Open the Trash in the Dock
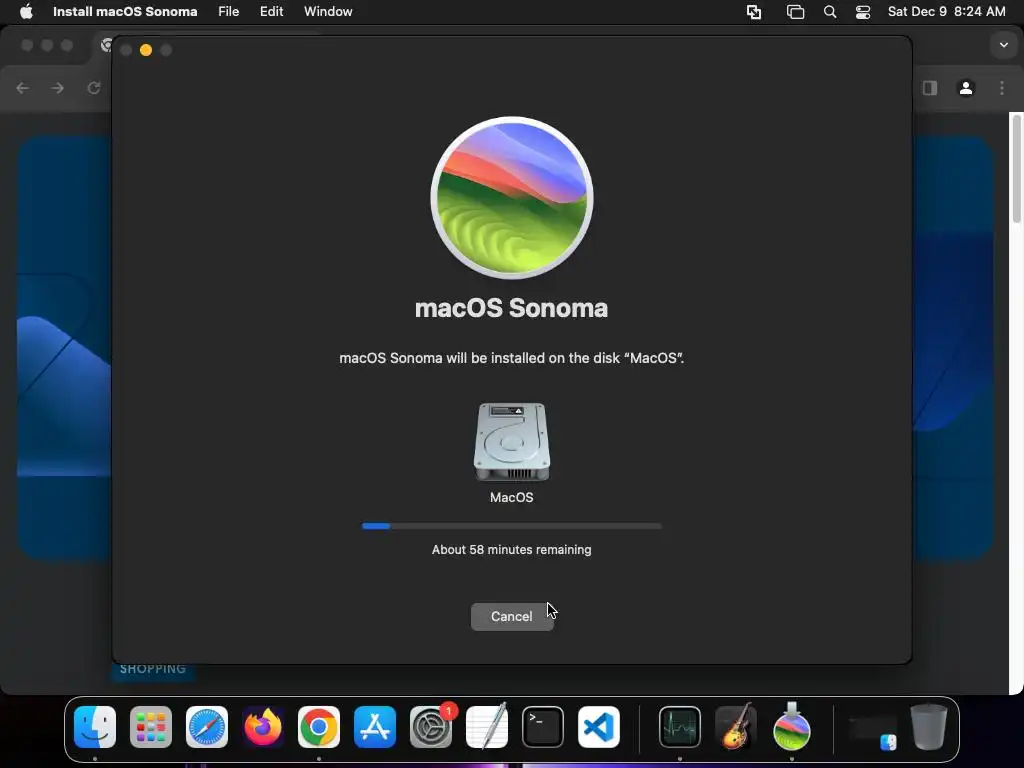The width and height of the screenshot is (1024, 768). pos(929,726)
